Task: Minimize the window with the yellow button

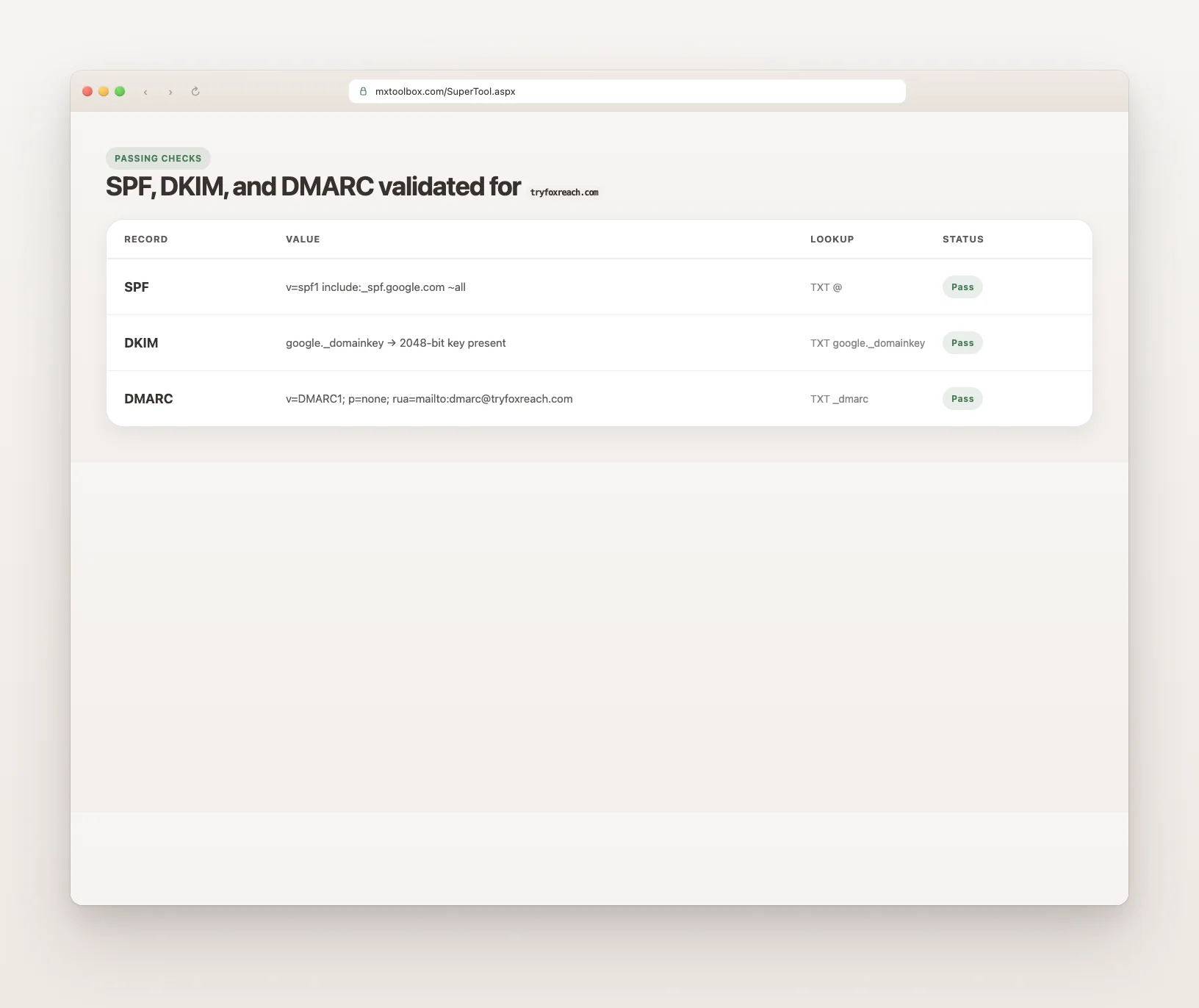Action: [x=104, y=91]
